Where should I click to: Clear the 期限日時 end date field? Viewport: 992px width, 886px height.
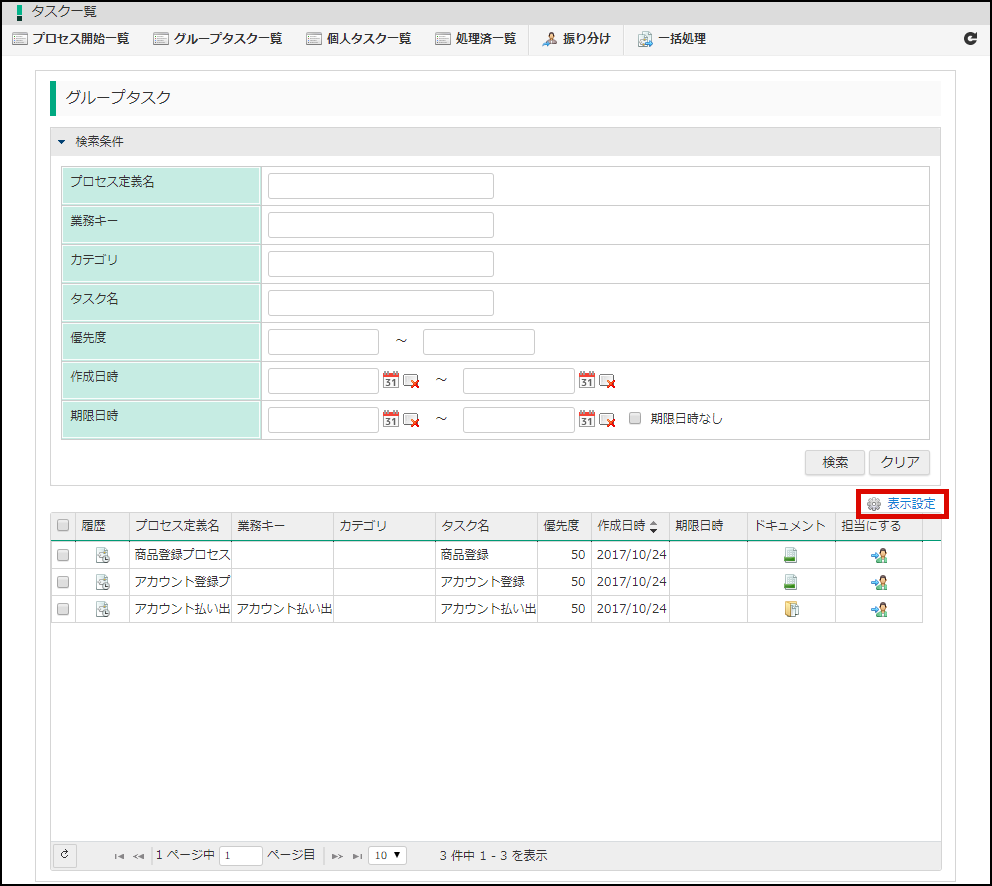coord(607,419)
